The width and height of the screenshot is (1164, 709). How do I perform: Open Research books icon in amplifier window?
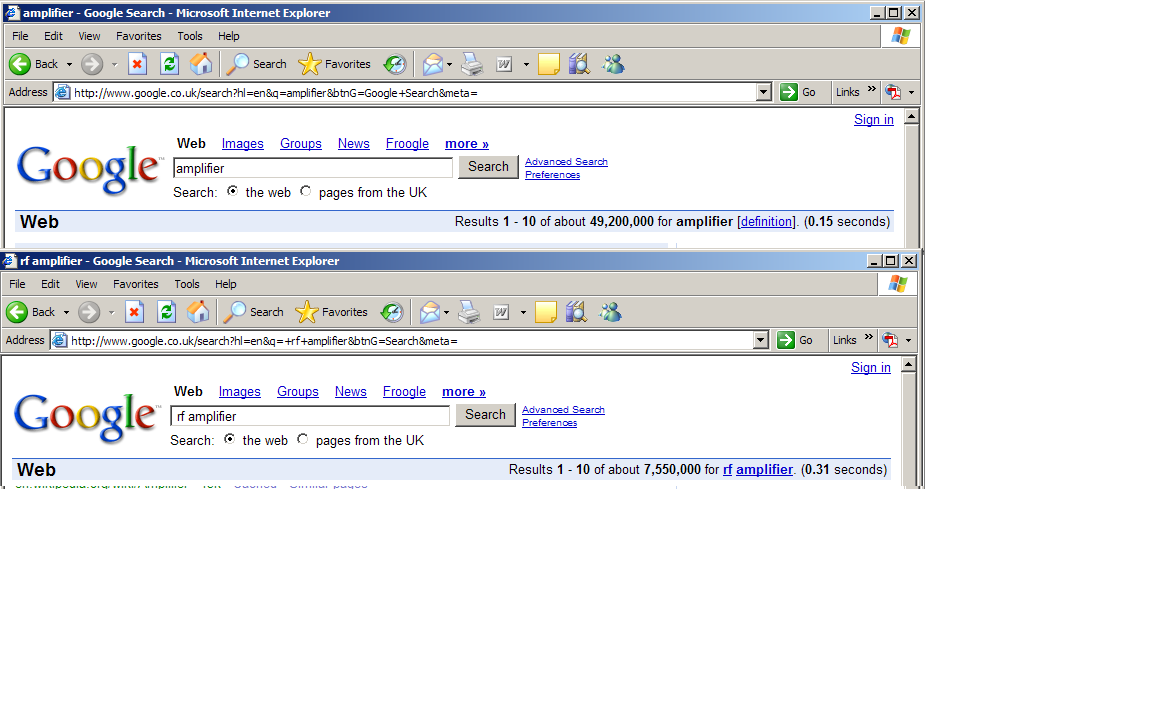[x=579, y=65]
